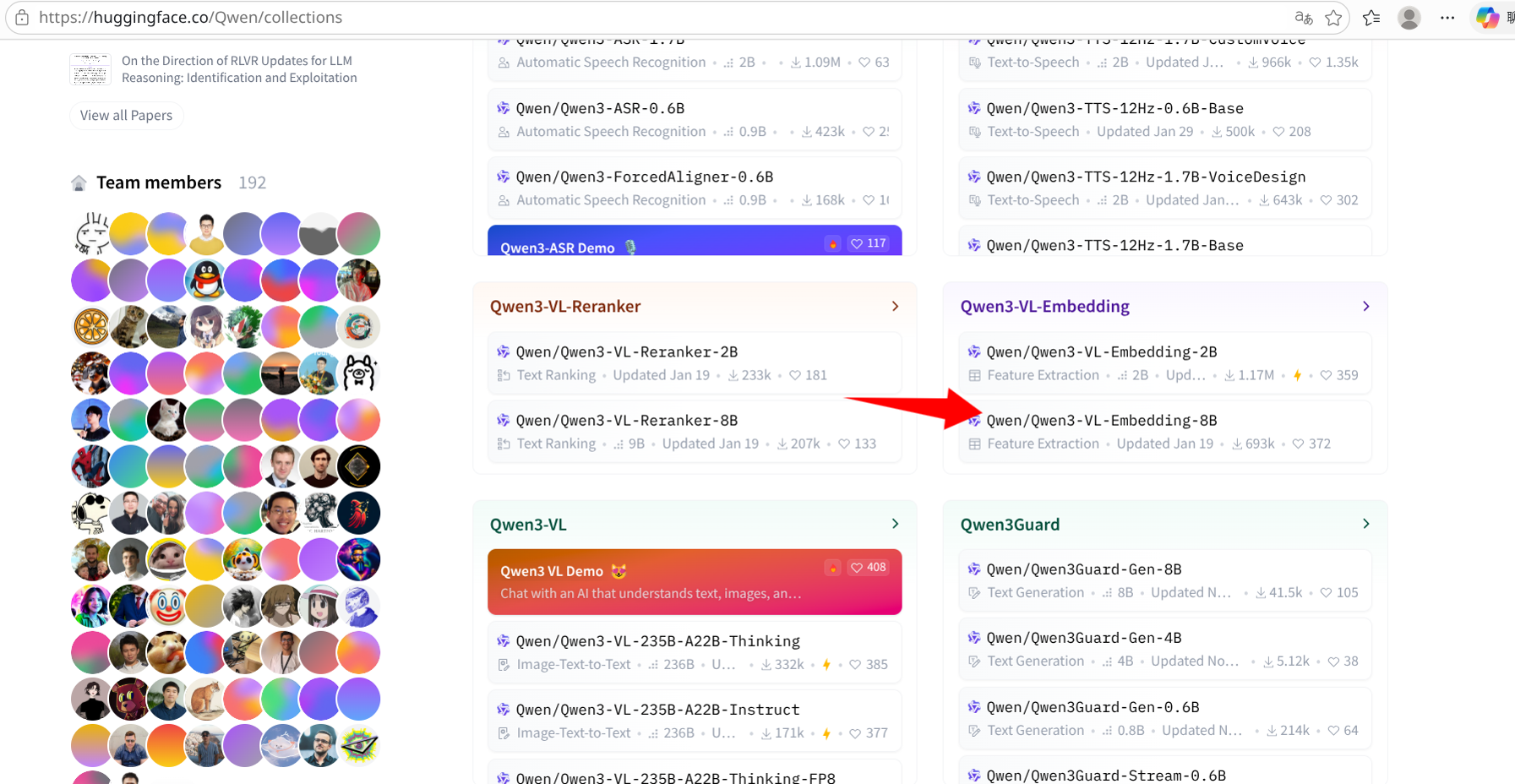
Task: Open the translate page icon in address bar
Action: click(1304, 18)
